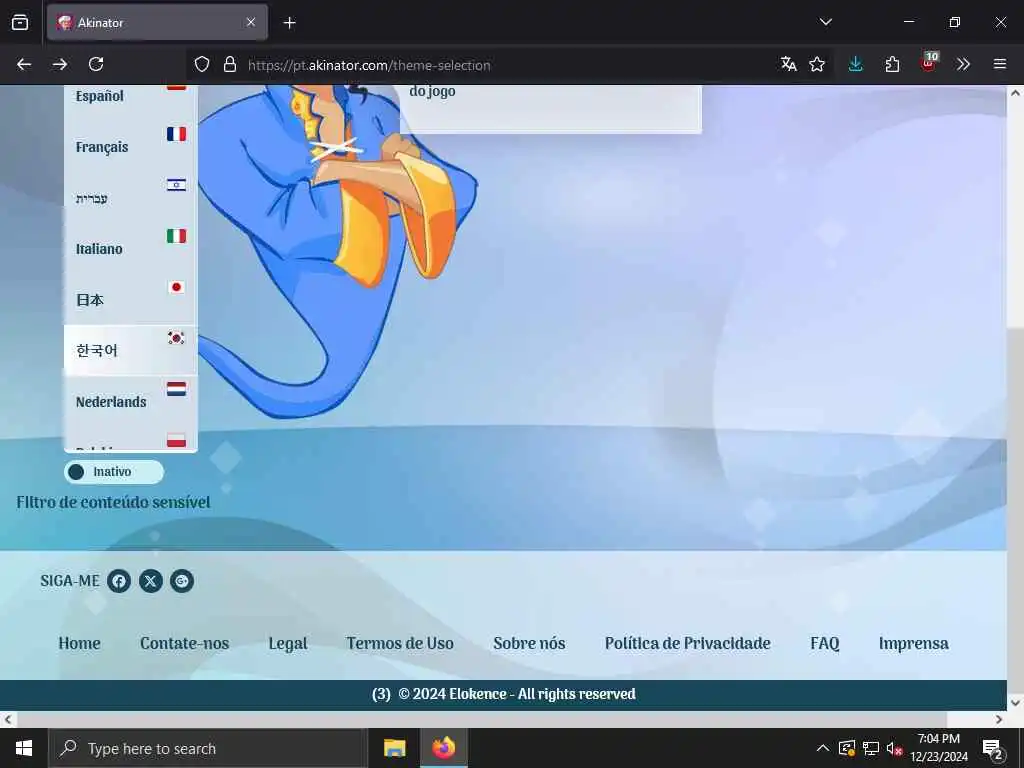The image size is (1024, 768).
Task: Open Contate-nos footer link
Action: [185, 643]
